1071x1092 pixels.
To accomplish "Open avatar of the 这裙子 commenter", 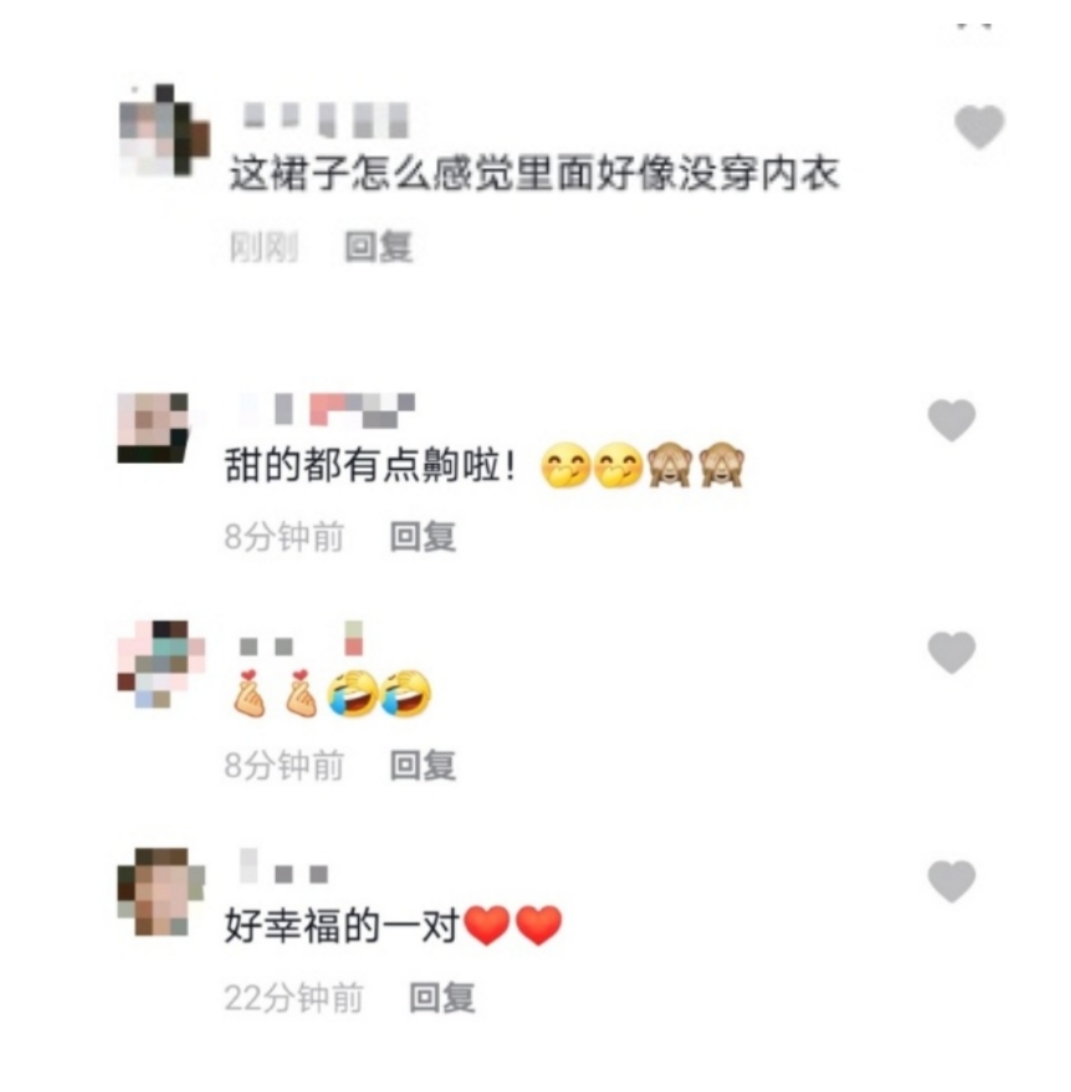I will point(164,130).
